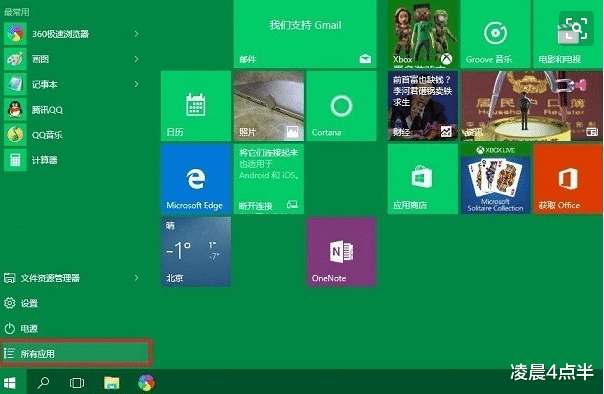Expand 文件资源管理器 submenu arrow

[x=136, y=278]
